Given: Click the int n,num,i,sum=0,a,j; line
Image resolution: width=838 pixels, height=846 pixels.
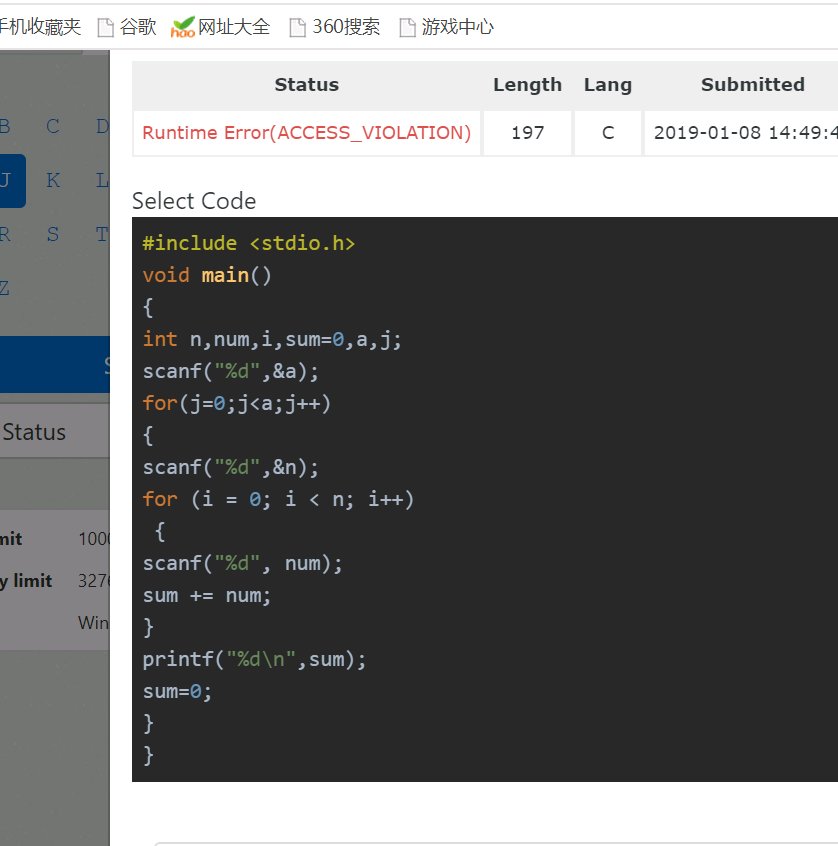Looking at the screenshot, I should [x=272, y=339].
